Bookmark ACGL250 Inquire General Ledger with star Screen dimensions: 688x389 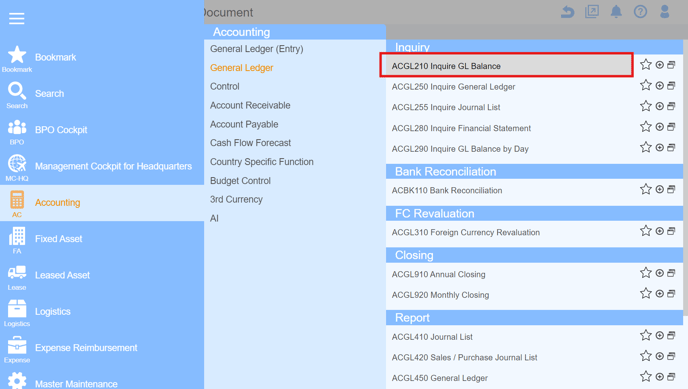pyautogui.click(x=645, y=86)
